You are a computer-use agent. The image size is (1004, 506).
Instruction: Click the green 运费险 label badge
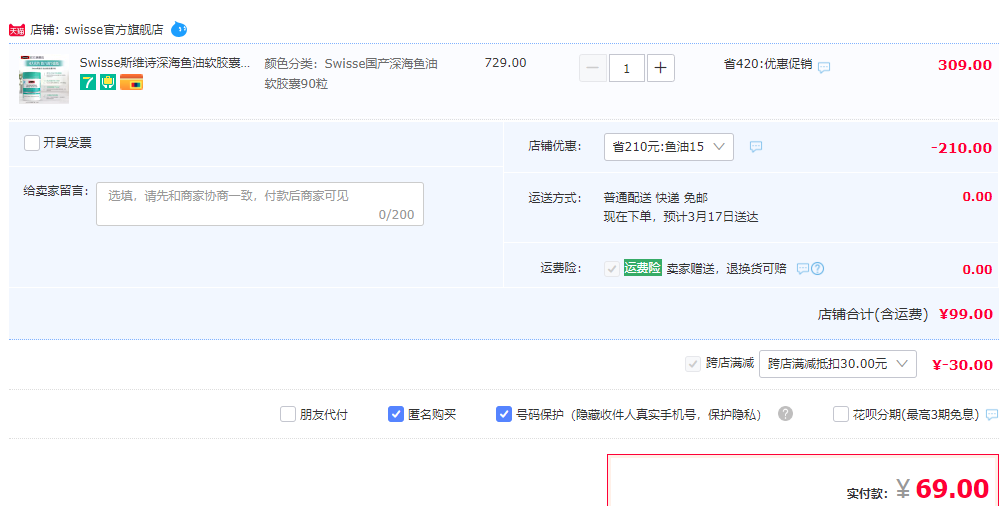(643, 268)
